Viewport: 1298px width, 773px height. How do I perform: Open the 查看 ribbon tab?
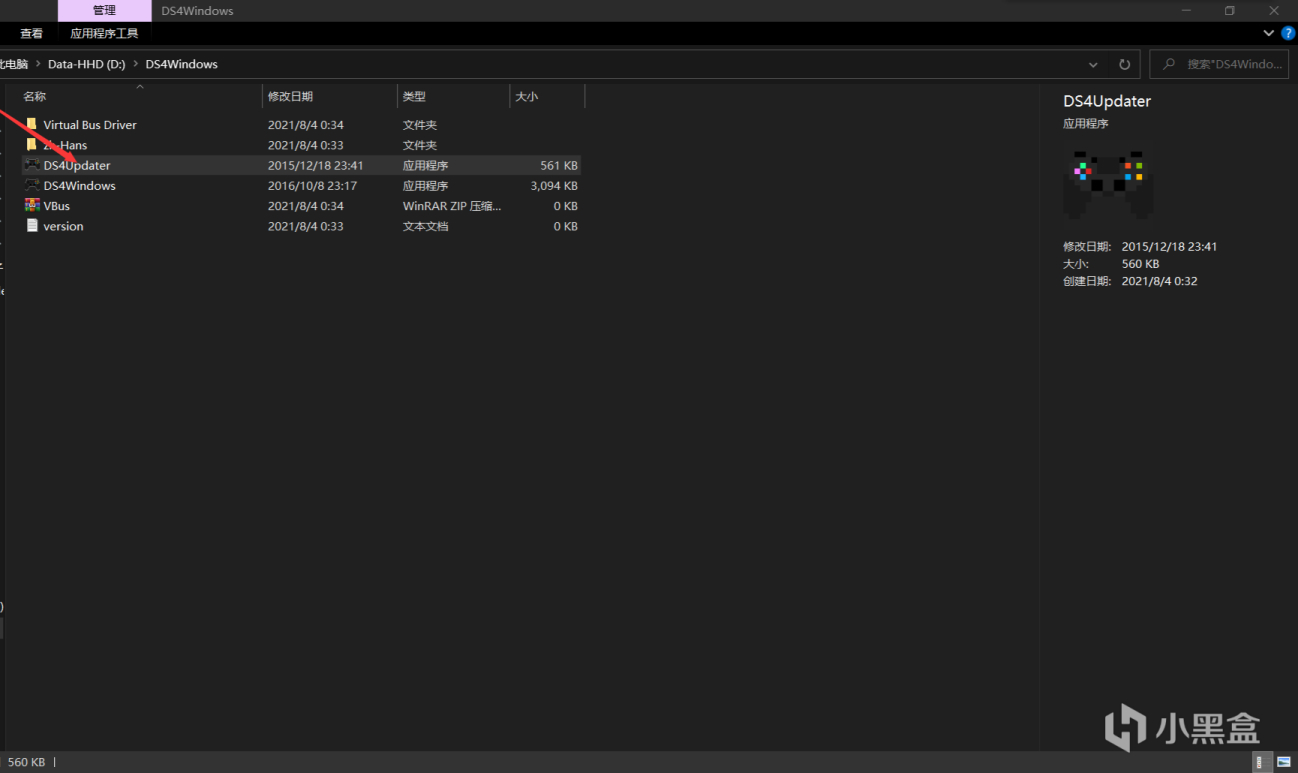(32, 33)
